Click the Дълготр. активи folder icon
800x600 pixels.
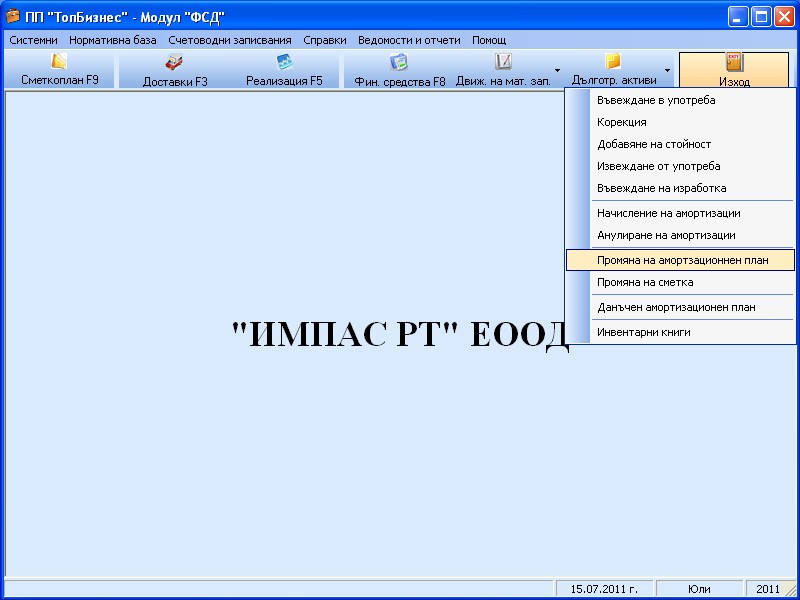point(613,62)
